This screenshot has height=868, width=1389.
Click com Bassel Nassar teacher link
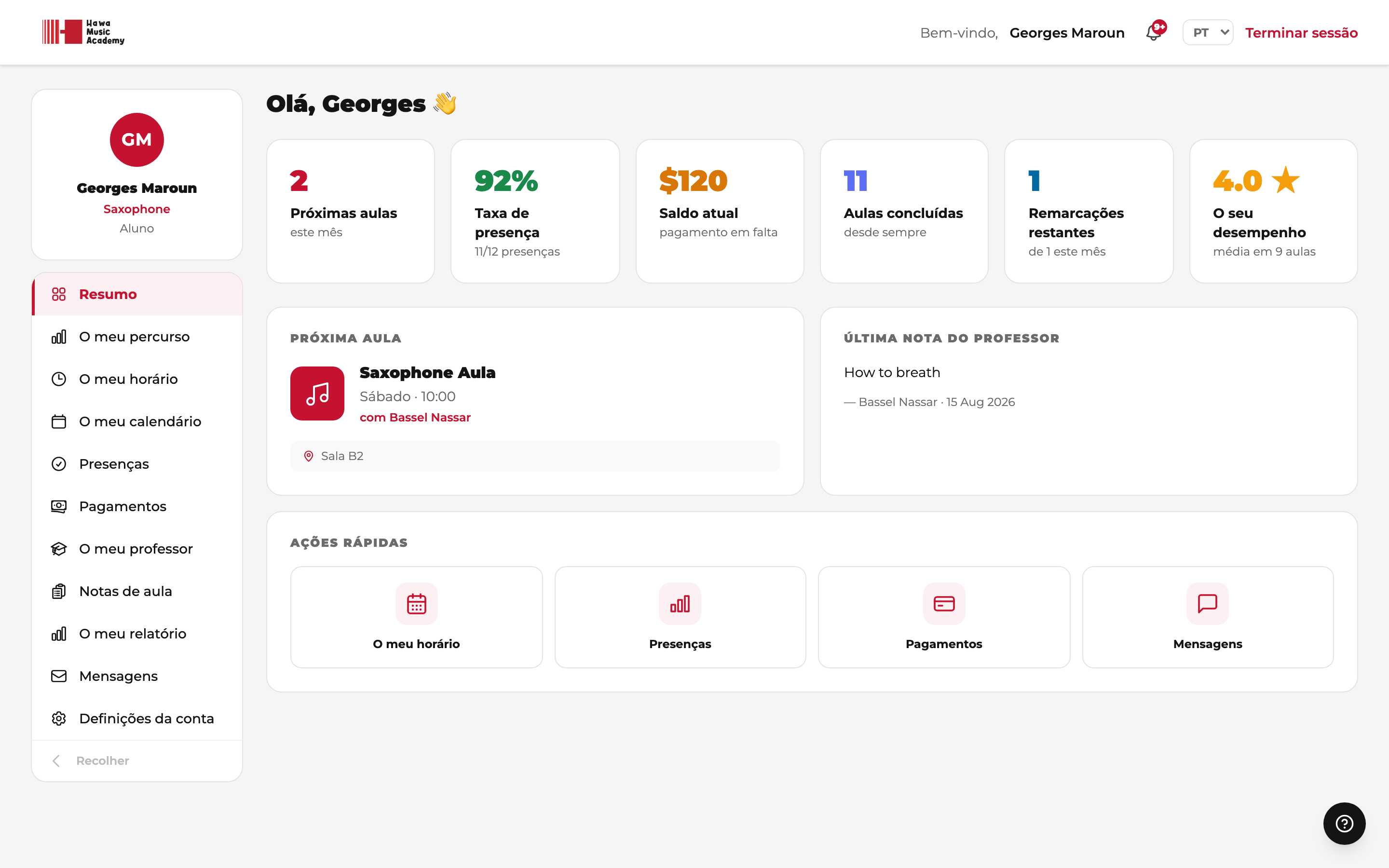coord(415,417)
